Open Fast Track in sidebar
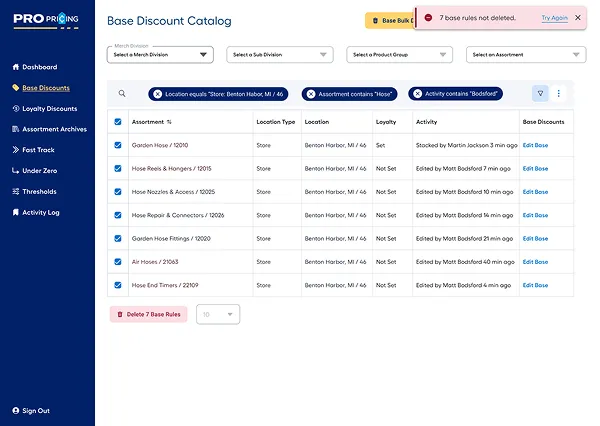The image size is (600, 426). coord(38,150)
